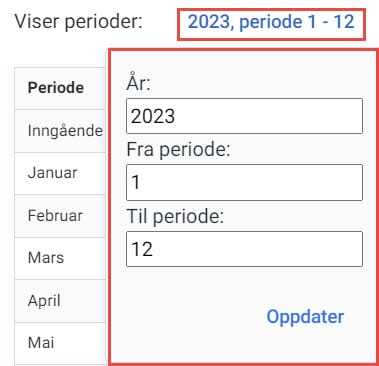Open the "2023, periode 1 - 12" period link
Viewport: 379px width, 366px height.
pyautogui.click(x=271, y=22)
